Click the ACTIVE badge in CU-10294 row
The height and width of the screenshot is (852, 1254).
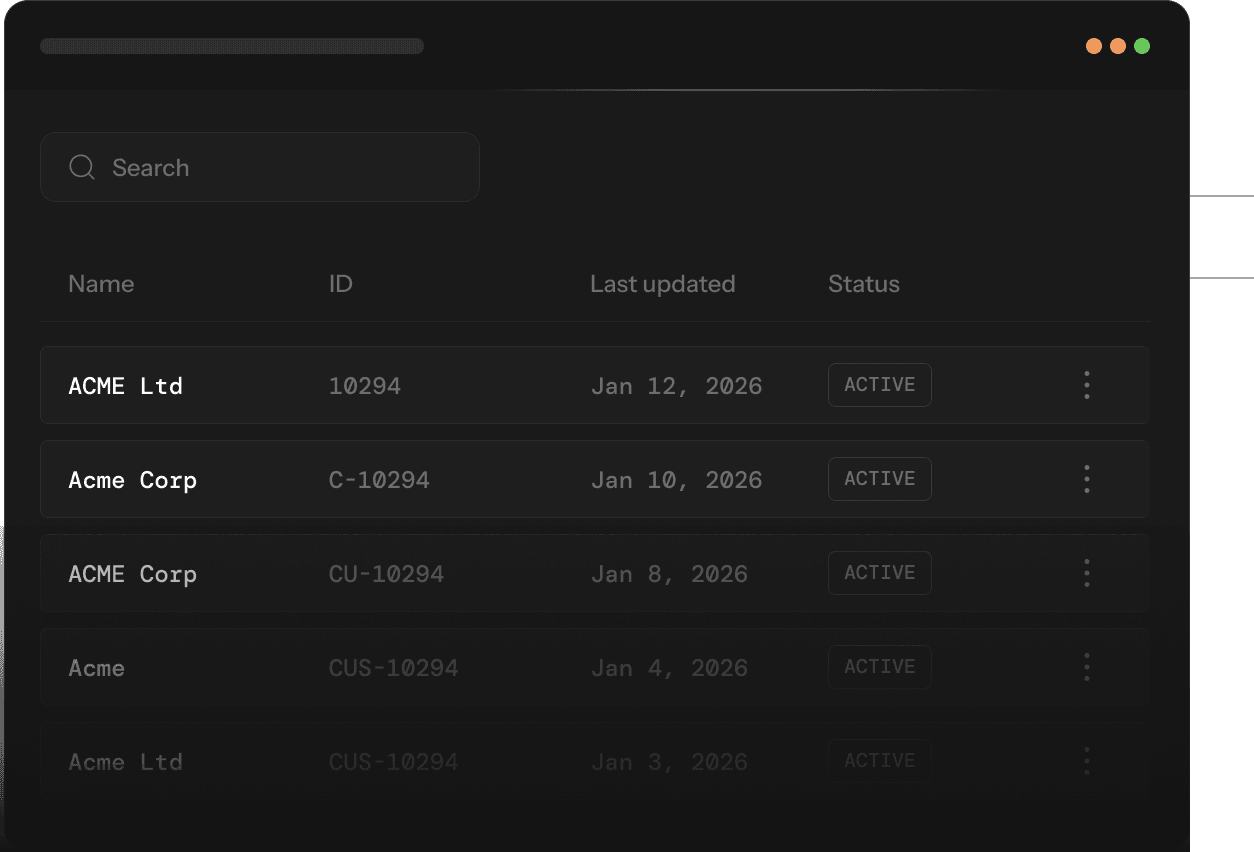point(879,573)
